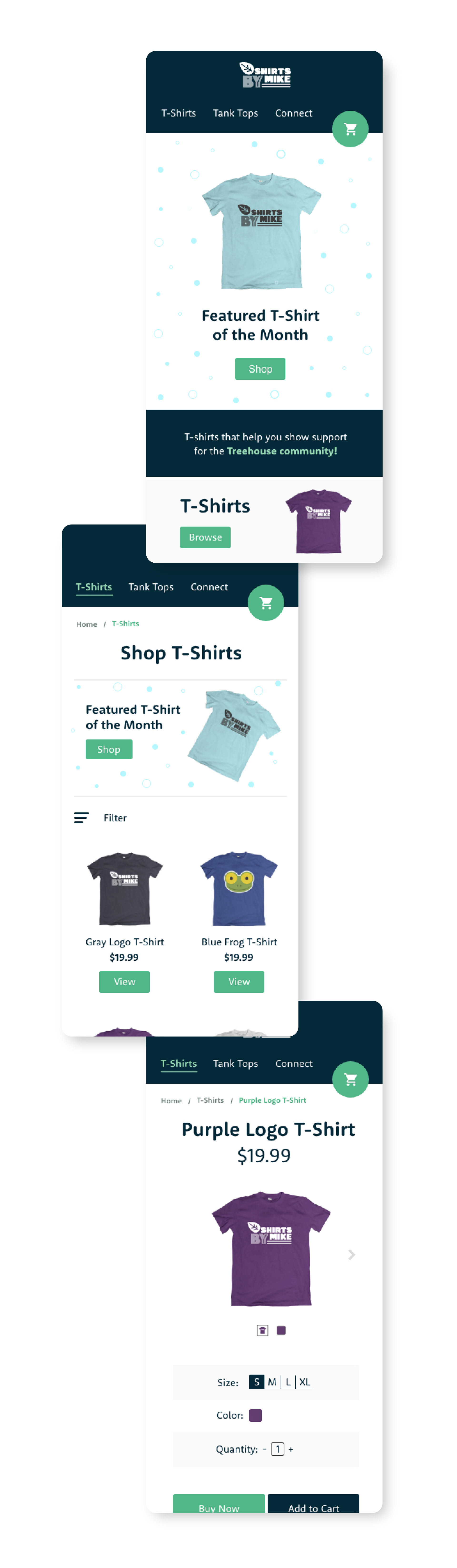The width and height of the screenshot is (457, 1568).
Task: Click the cart icon on Shop T-Shirts page
Action: pyautogui.click(x=266, y=603)
